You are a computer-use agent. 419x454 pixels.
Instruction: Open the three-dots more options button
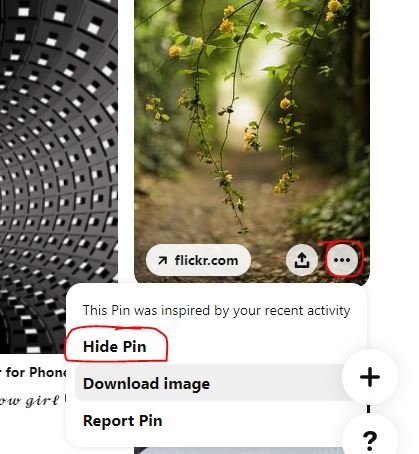342,260
